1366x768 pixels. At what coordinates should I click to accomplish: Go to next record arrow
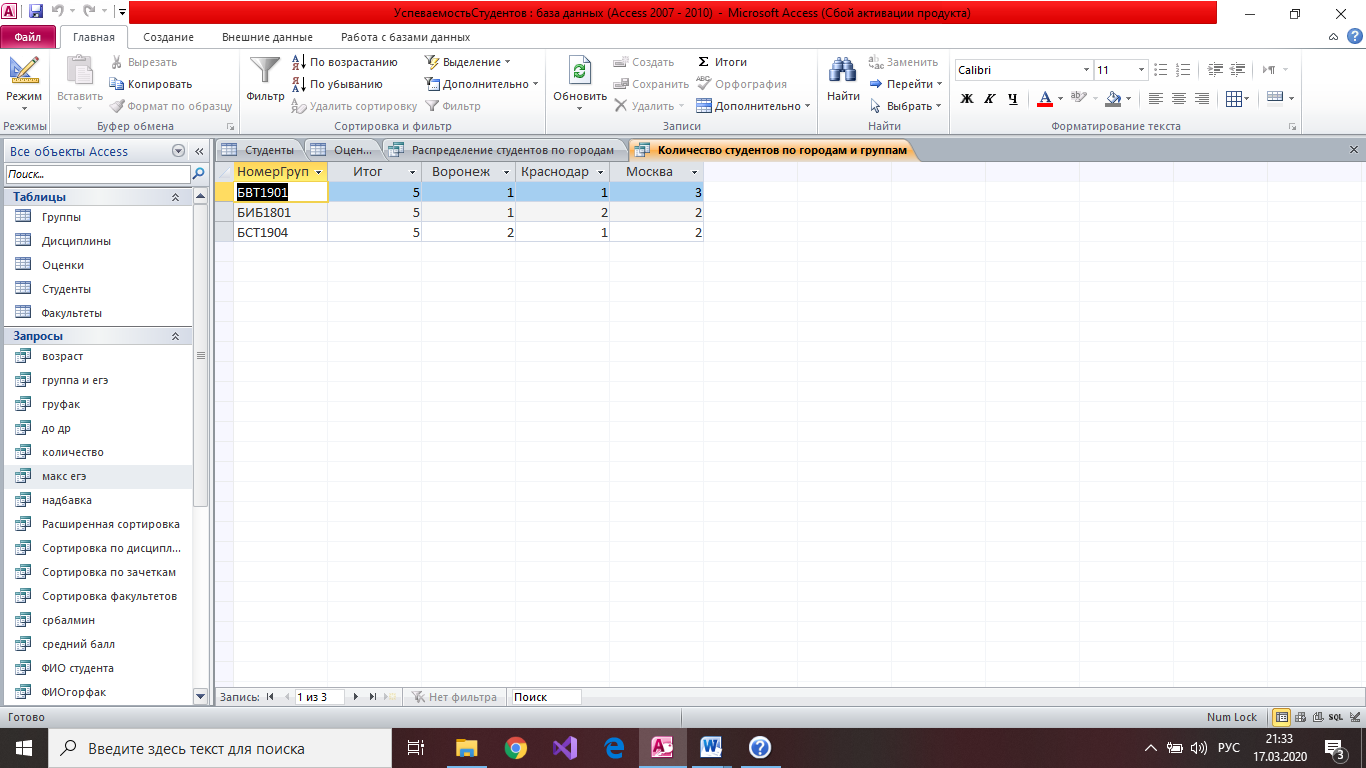pyautogui.click(x=356, y=697)
